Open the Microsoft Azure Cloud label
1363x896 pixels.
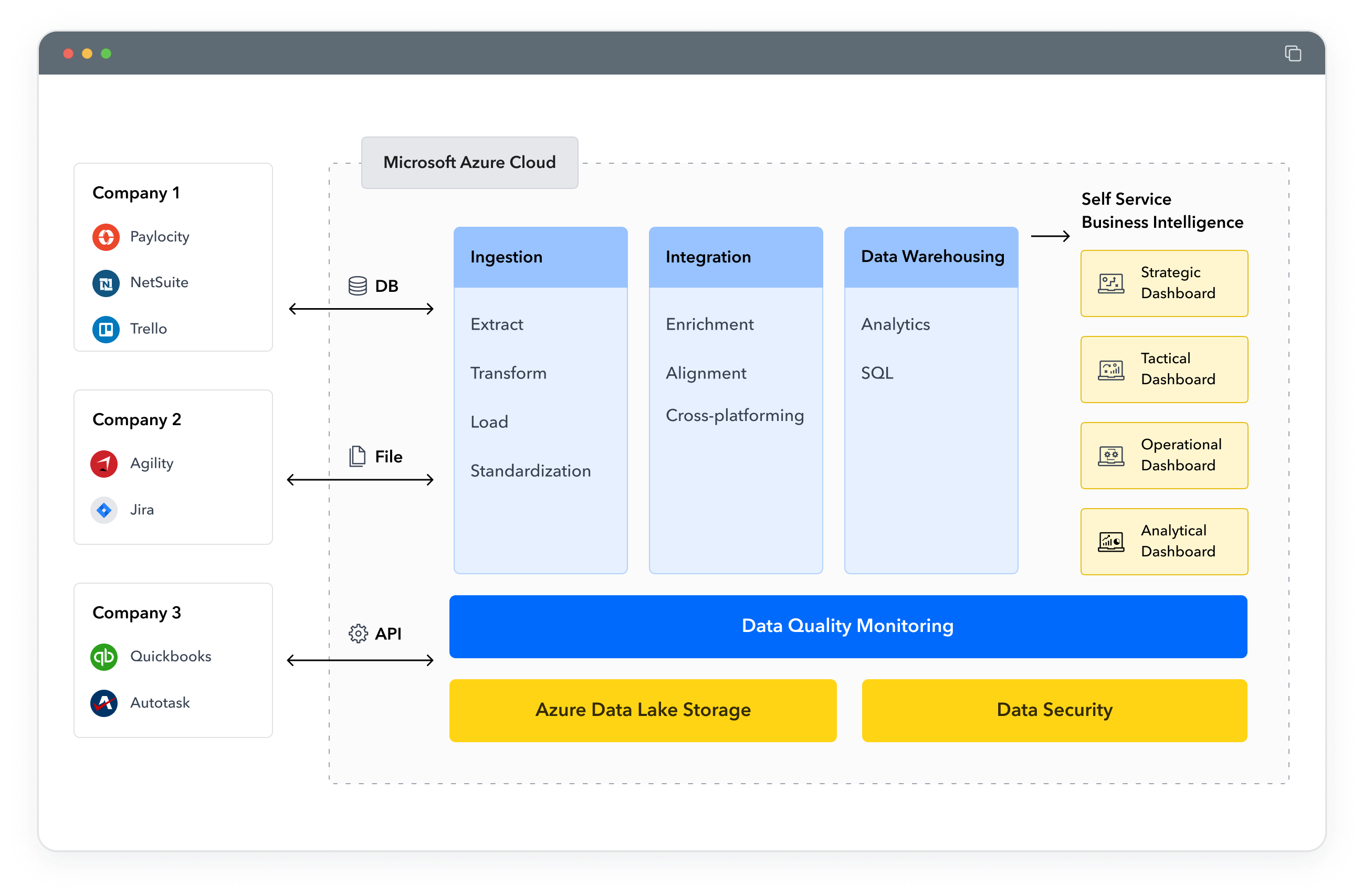(469, 163)
